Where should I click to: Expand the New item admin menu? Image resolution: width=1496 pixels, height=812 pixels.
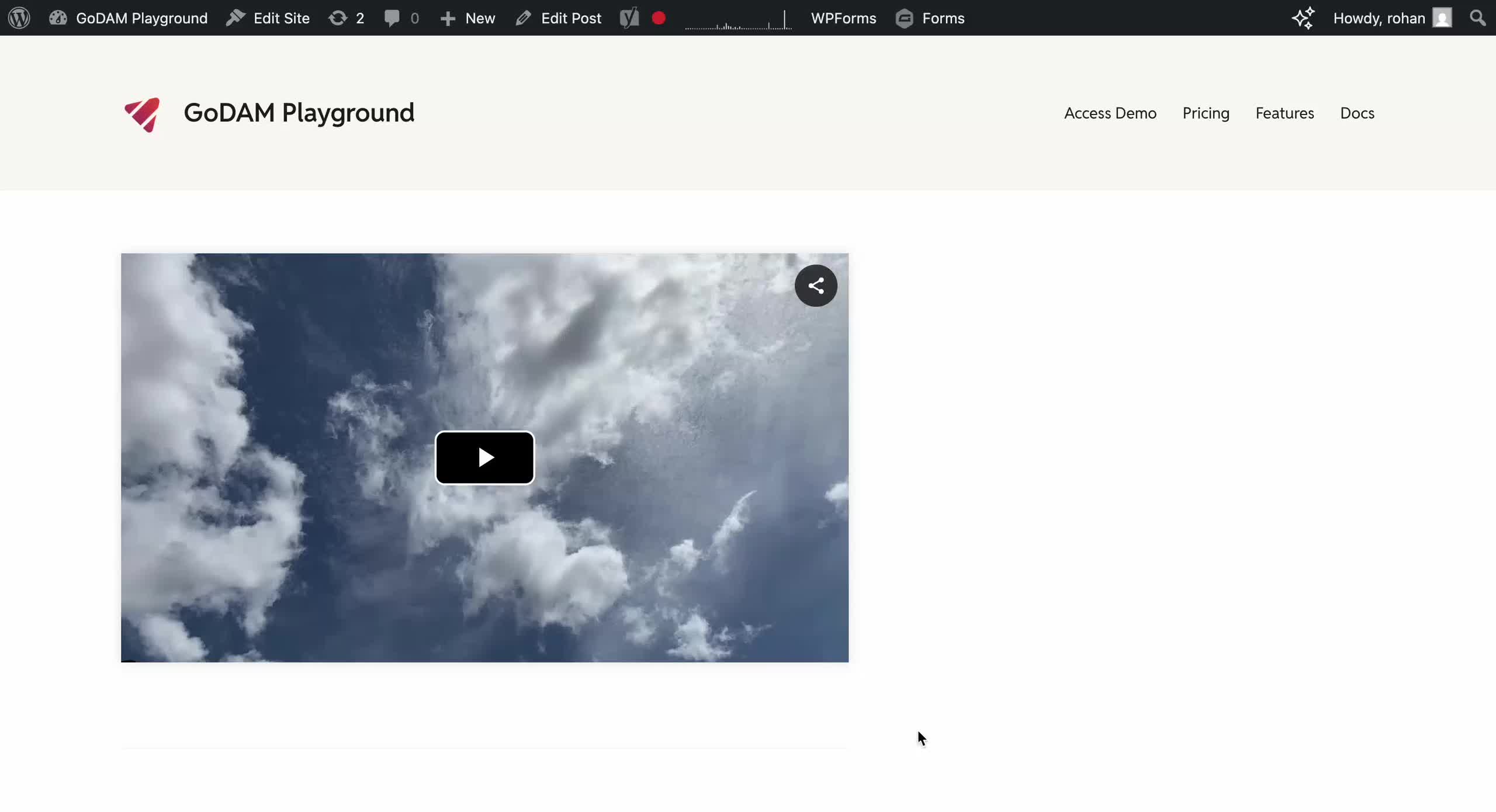(467, 18)
